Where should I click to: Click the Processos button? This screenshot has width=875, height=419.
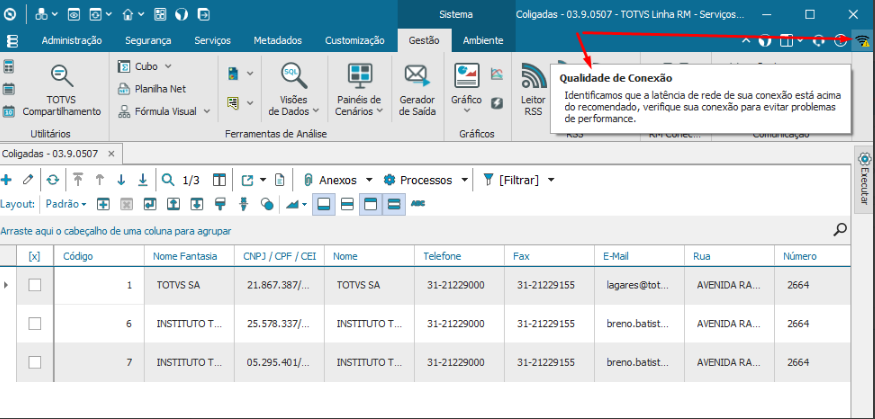pyautogui.click(x=419, y=180)
